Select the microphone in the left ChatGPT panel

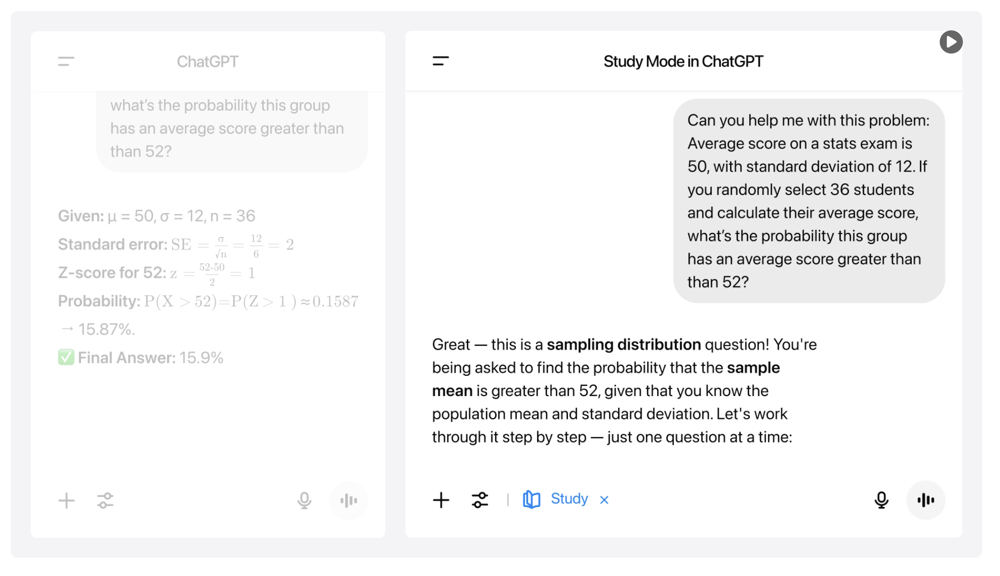point(304,500)
